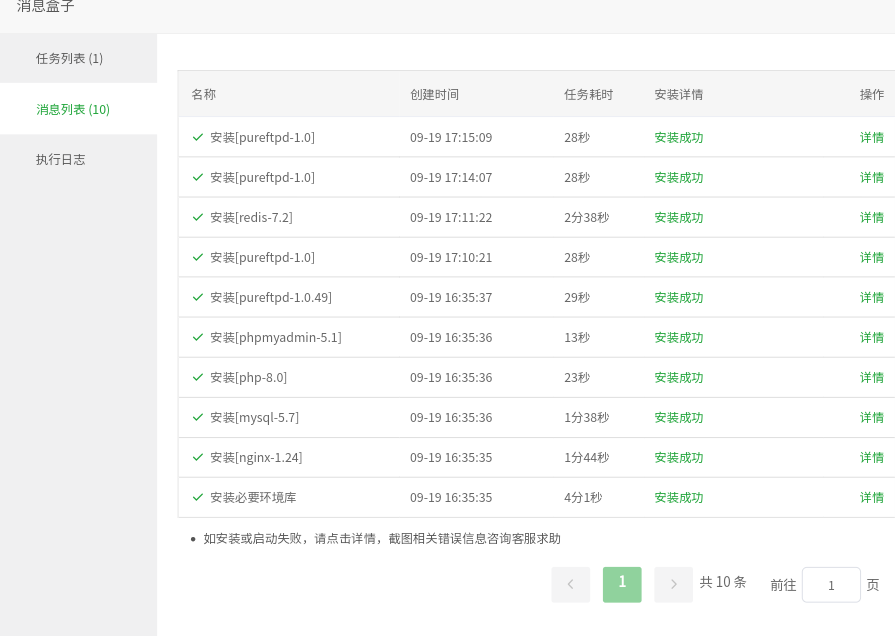Open 详情 for the mysql-5.7 row
Viewport: 895px width, 636px height.
click(x=872, y=417)
